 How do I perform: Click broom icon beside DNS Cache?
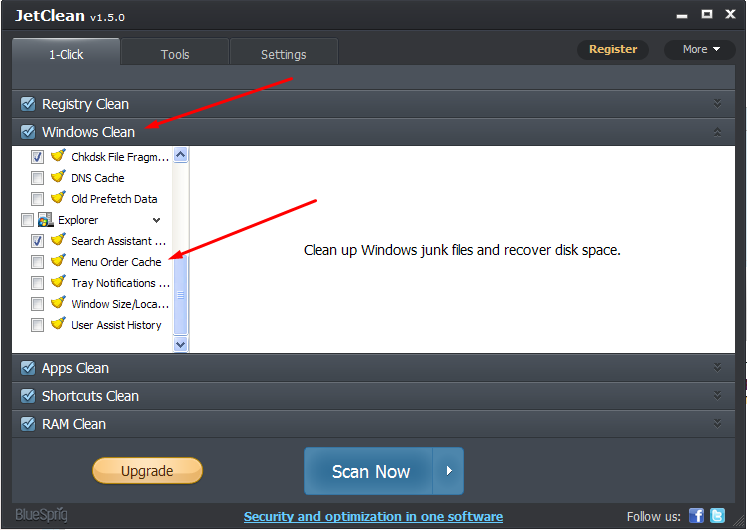point(58,178)
